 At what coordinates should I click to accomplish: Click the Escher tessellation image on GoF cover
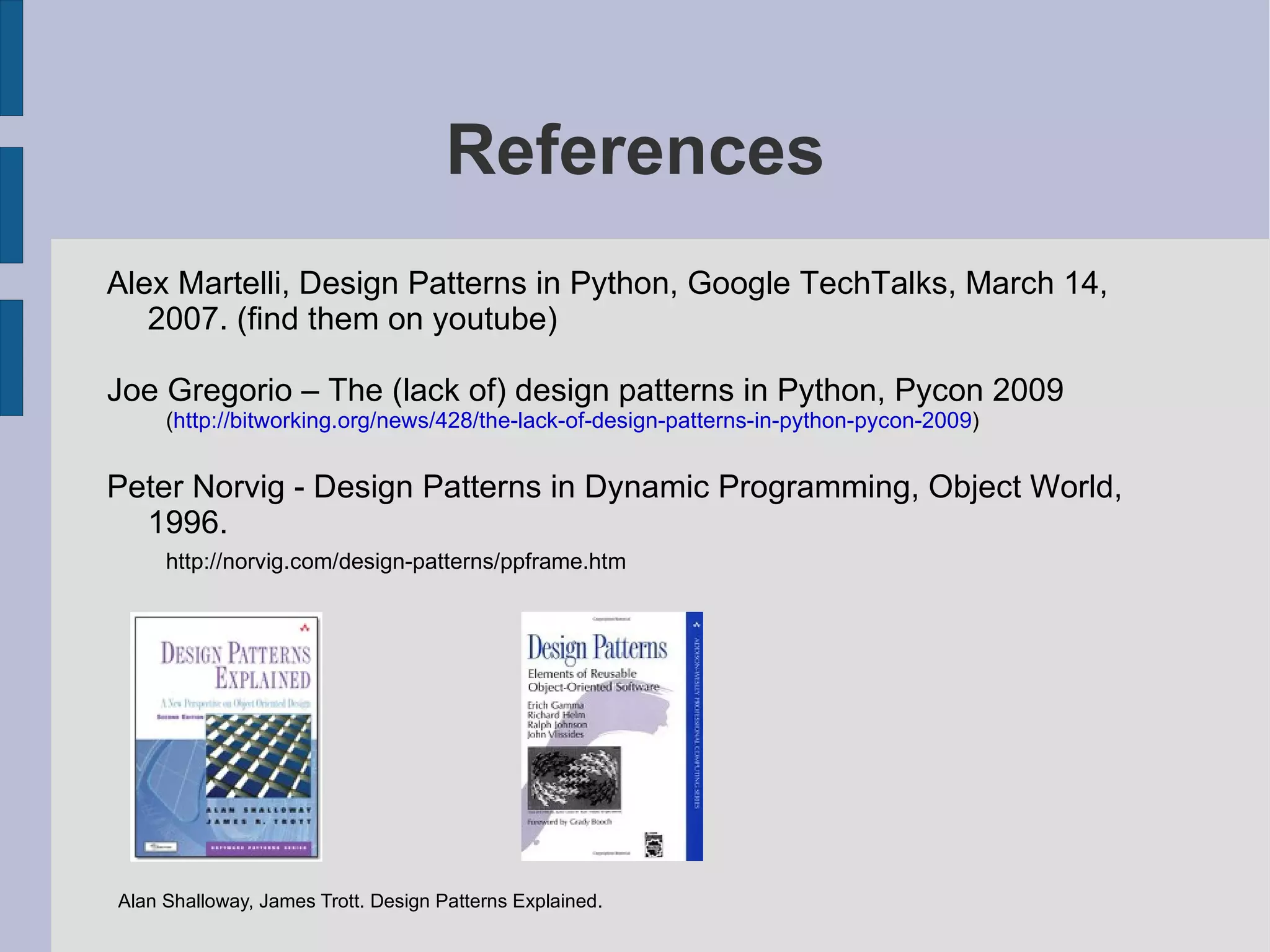[574, 779]
